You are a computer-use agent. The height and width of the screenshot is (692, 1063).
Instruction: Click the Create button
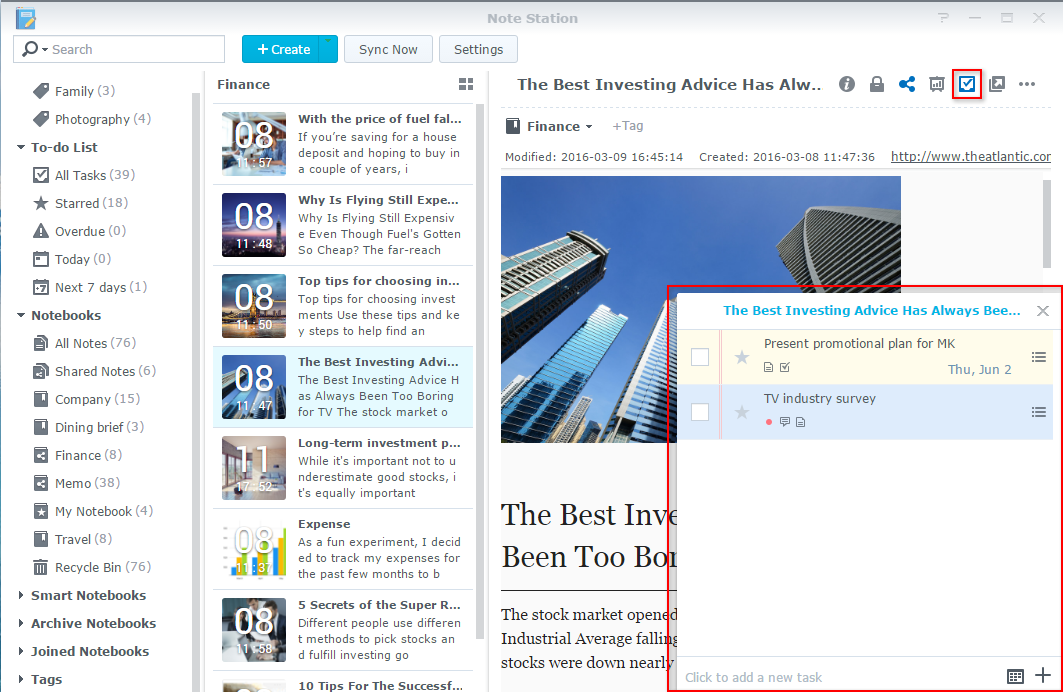pyautogui.click(x=281, y=49)
